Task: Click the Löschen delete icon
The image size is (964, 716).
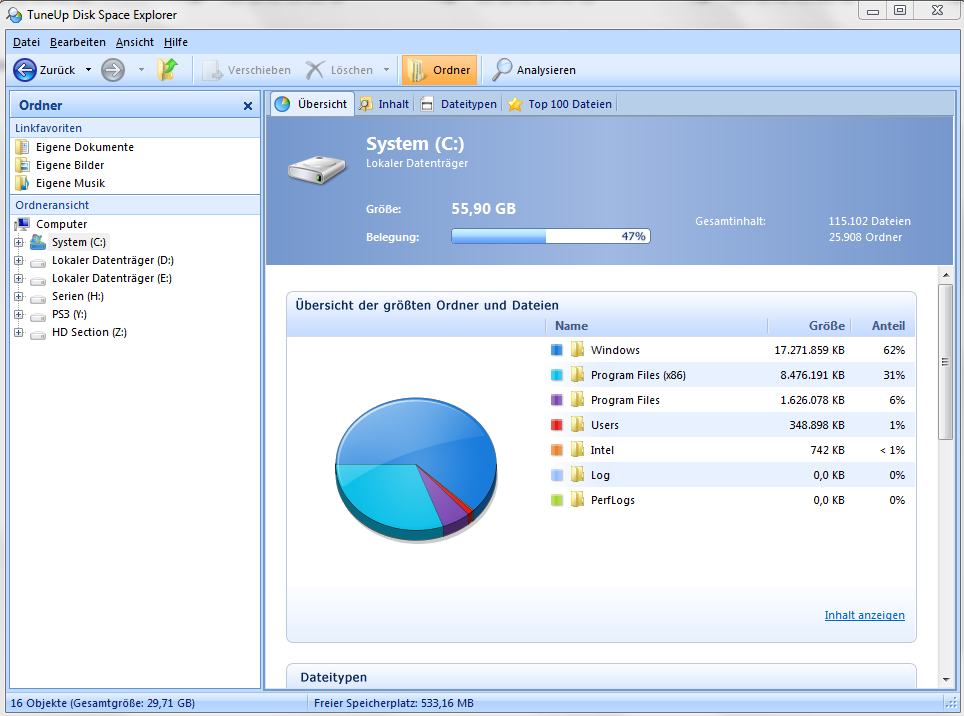Action: coord(315,70)
